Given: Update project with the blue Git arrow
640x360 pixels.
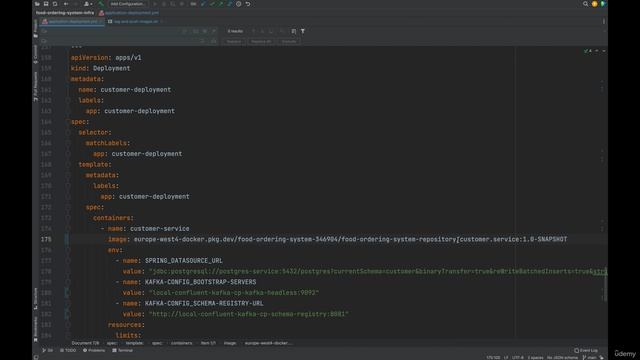Looking at the screenshot, I should pyautogui.click(x=203, y=4).
